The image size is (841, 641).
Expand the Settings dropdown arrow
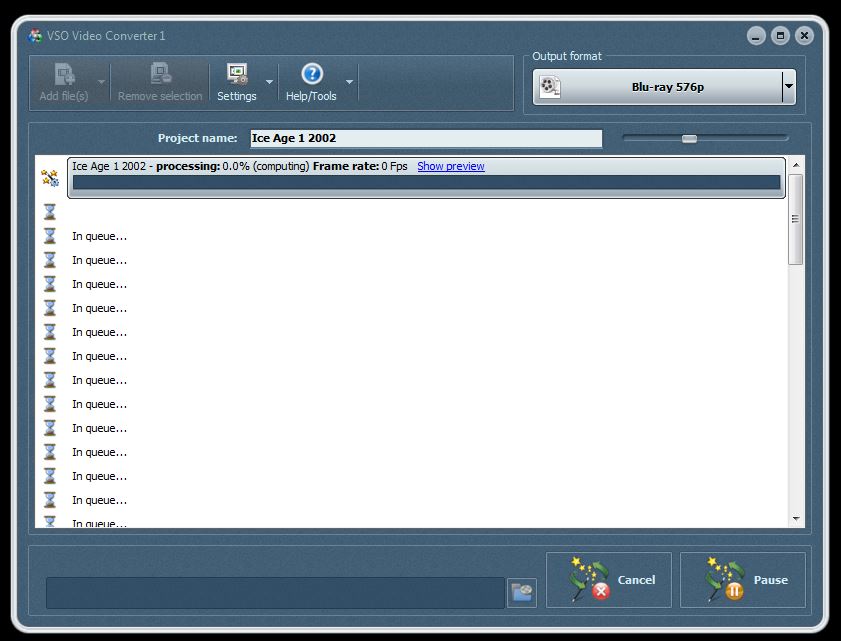point(269,82)
